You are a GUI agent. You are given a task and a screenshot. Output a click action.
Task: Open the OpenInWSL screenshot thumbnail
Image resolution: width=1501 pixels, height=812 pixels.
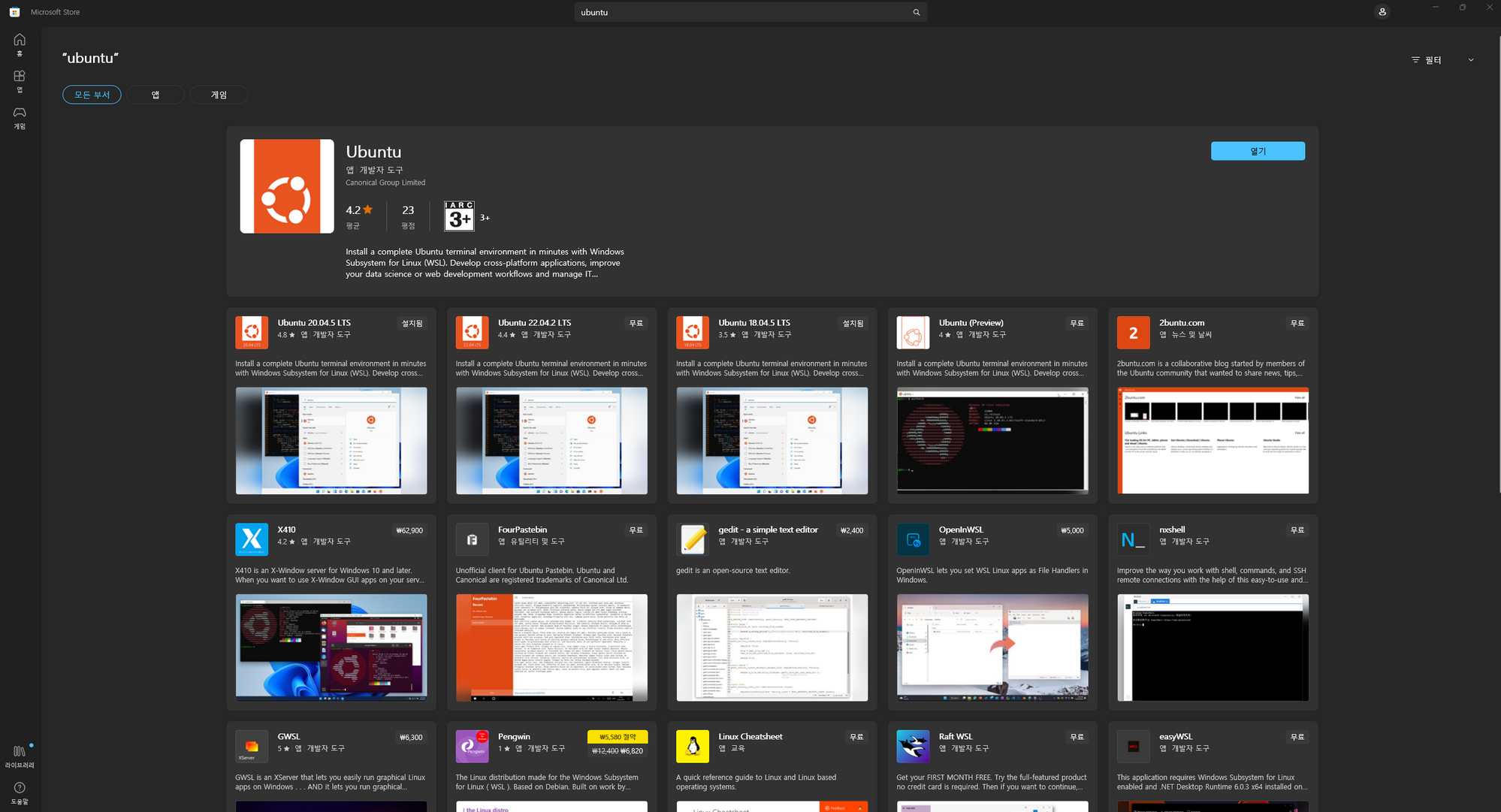pos(992,647)
